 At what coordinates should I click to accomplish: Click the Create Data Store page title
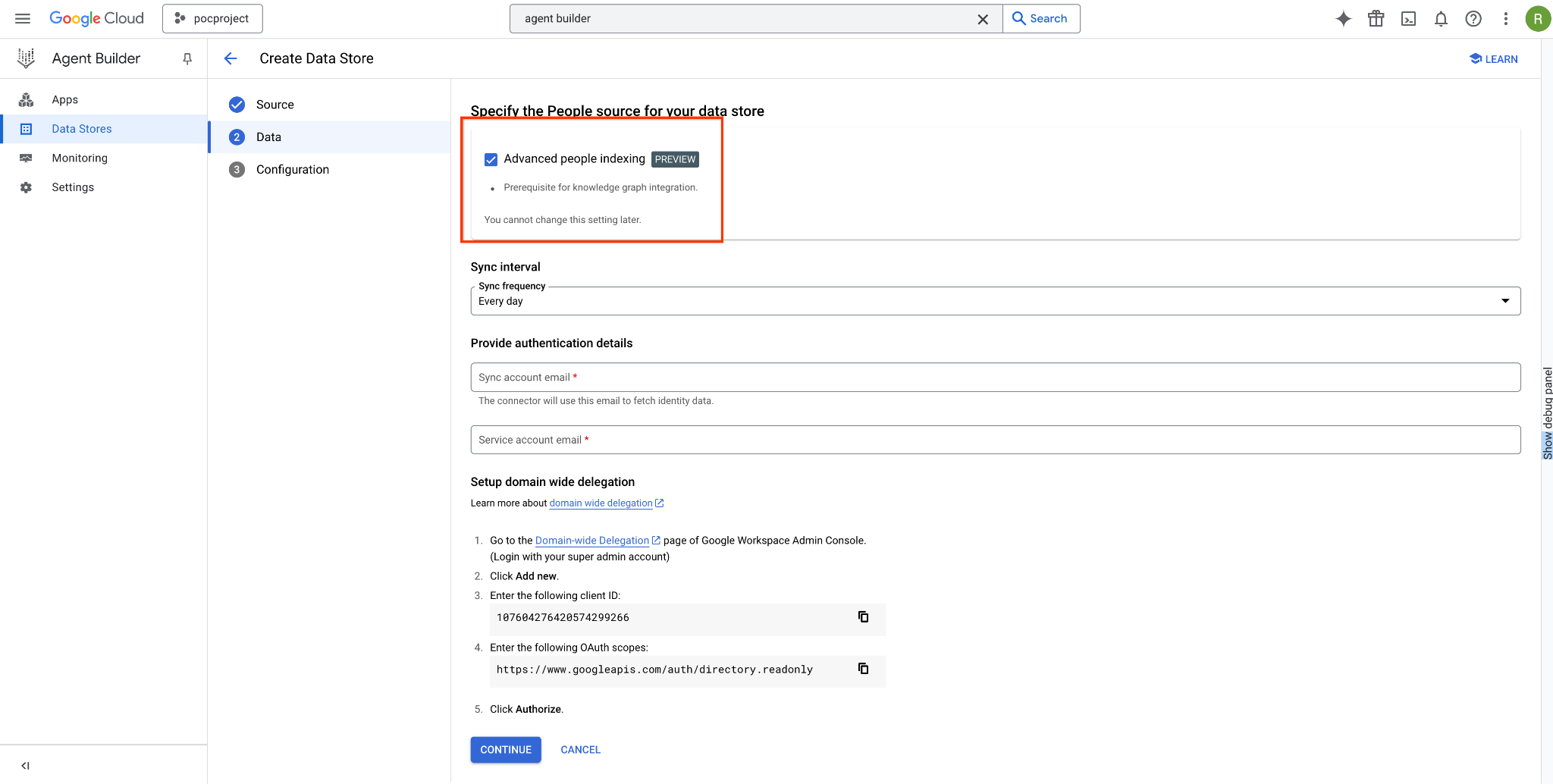tap(316, 58)
